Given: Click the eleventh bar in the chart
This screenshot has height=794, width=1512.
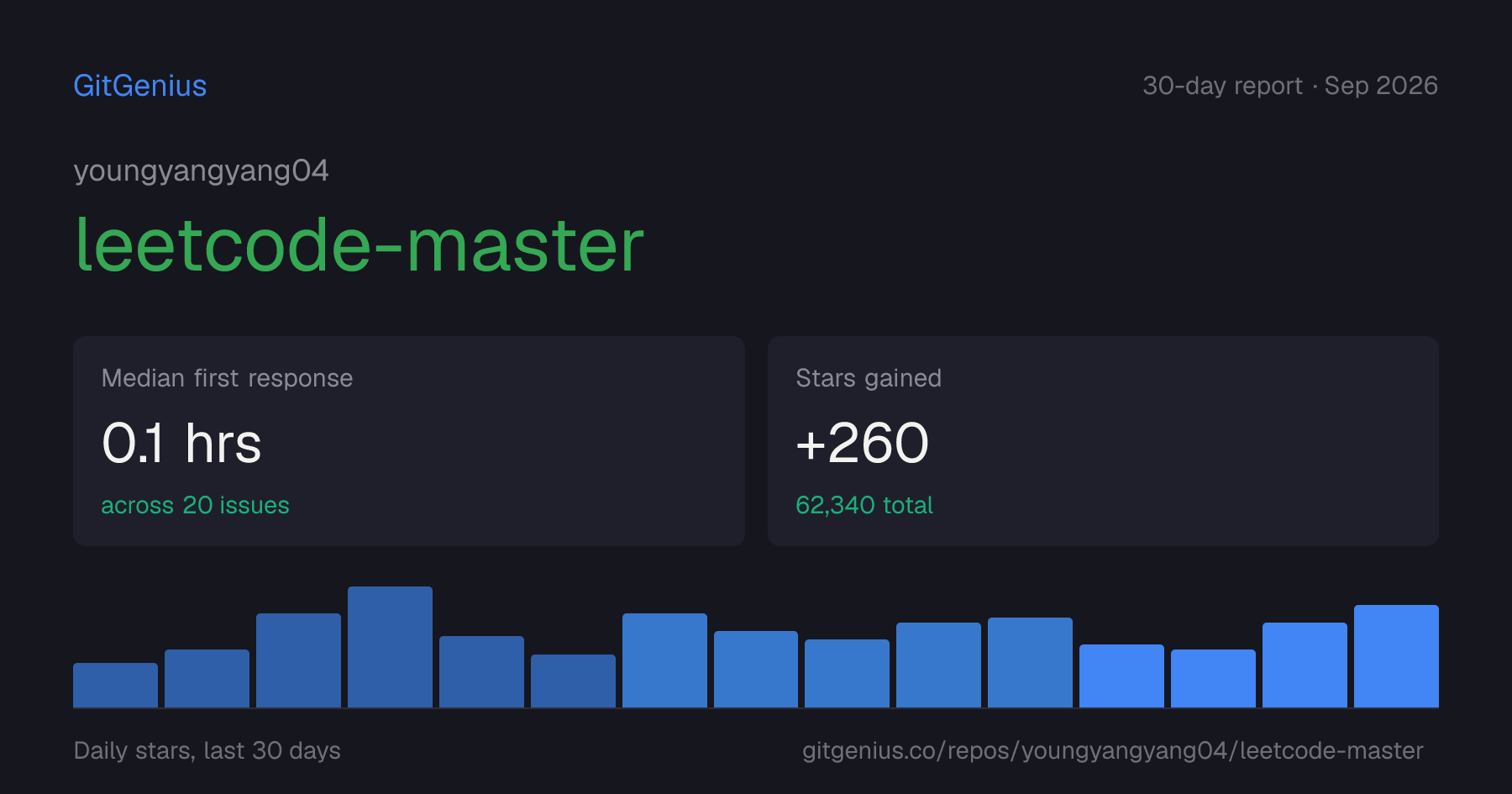Looking at the screenshot, I should (x=1030, y=662).
